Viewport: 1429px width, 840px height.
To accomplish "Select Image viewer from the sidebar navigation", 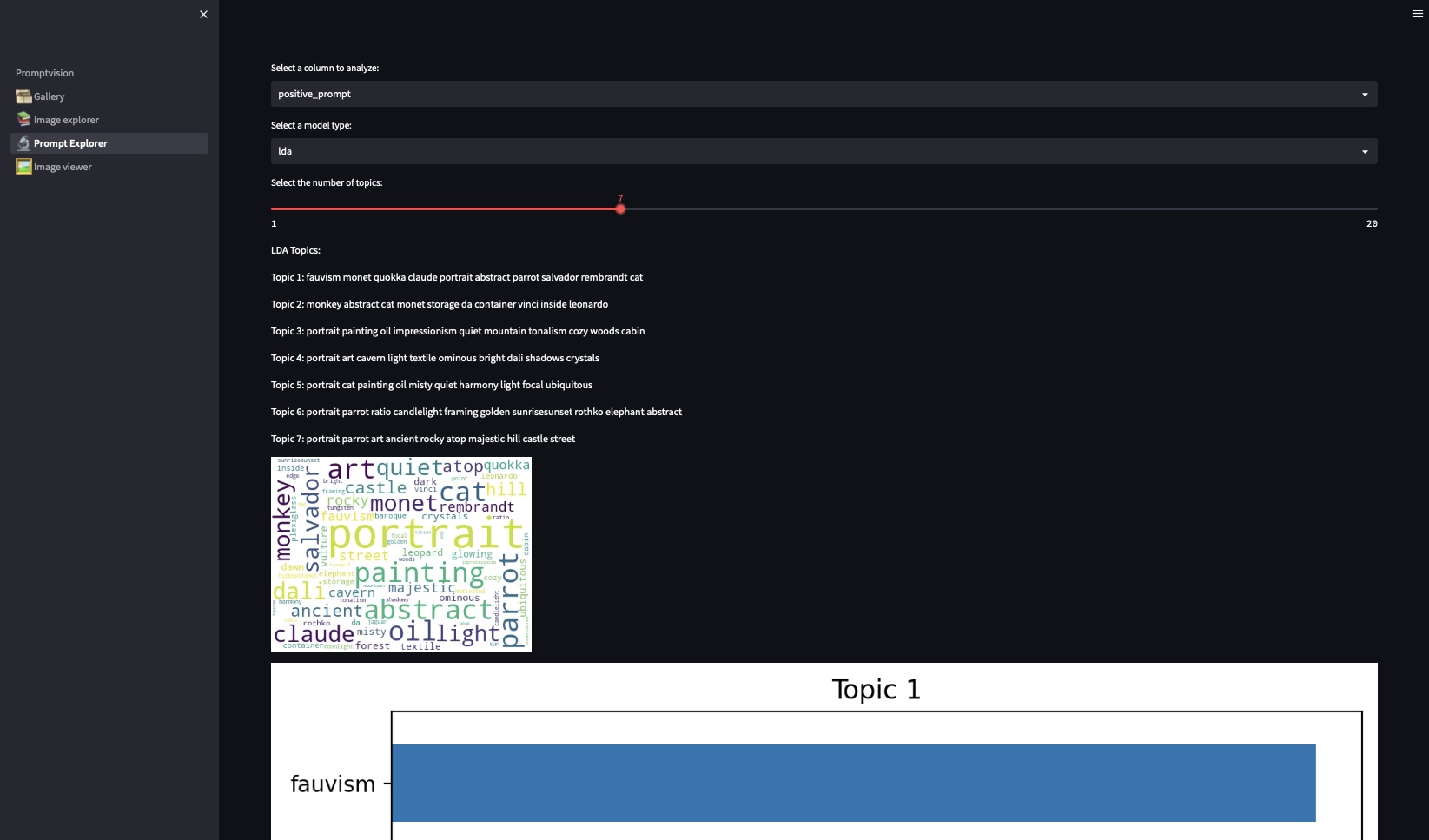I will coord(61,166).
